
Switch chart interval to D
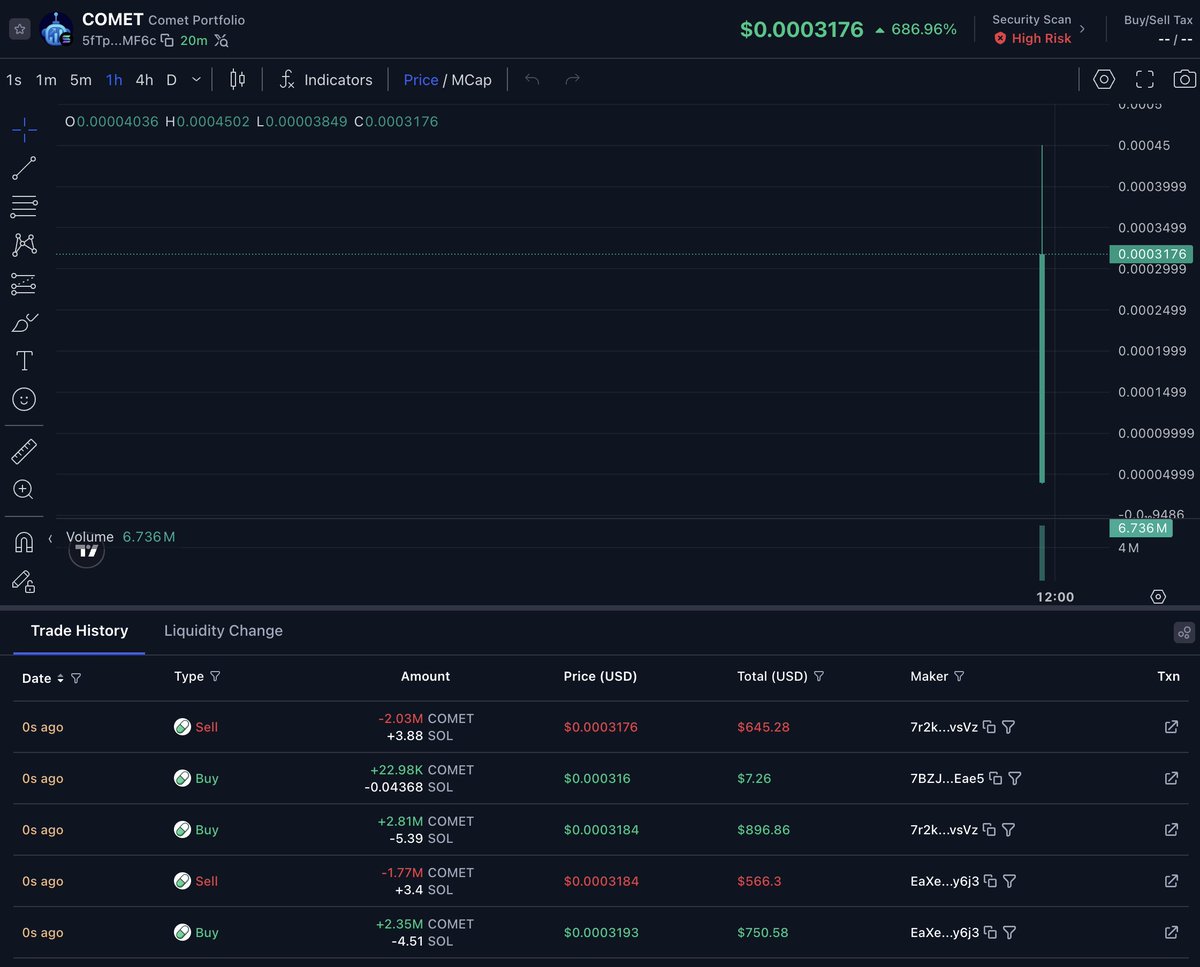171,80
